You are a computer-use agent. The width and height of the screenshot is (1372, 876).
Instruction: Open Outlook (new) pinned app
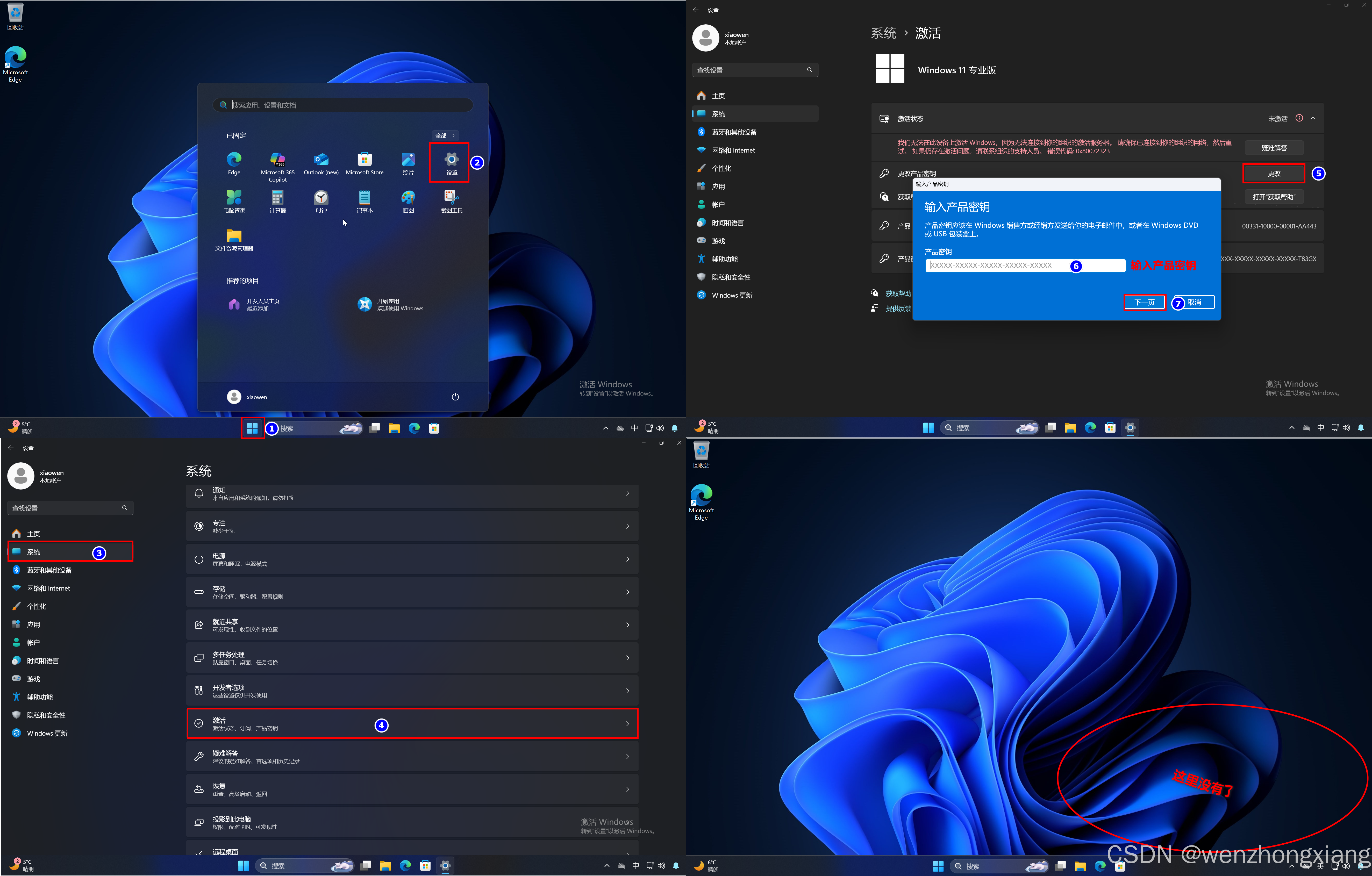click(x=321, y=160)
